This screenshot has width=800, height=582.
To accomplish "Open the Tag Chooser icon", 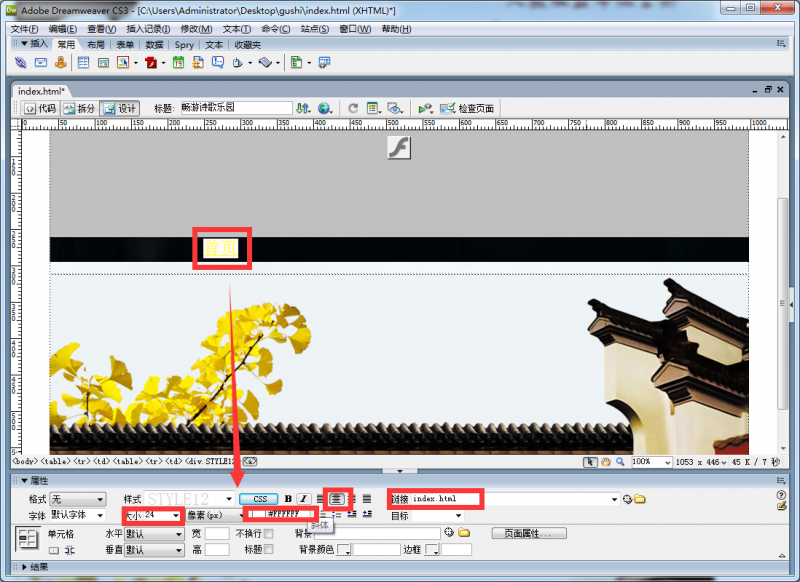I will (324, 63).
